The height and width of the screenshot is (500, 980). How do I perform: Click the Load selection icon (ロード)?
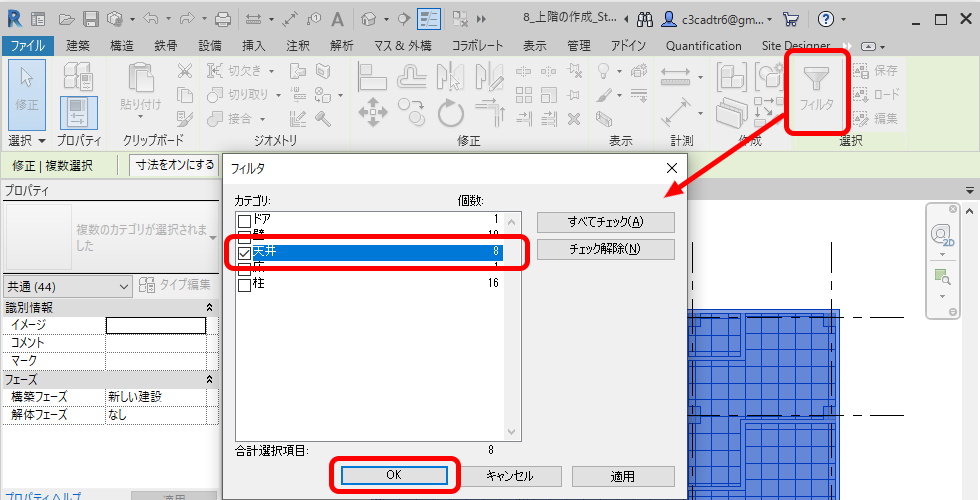876,94
